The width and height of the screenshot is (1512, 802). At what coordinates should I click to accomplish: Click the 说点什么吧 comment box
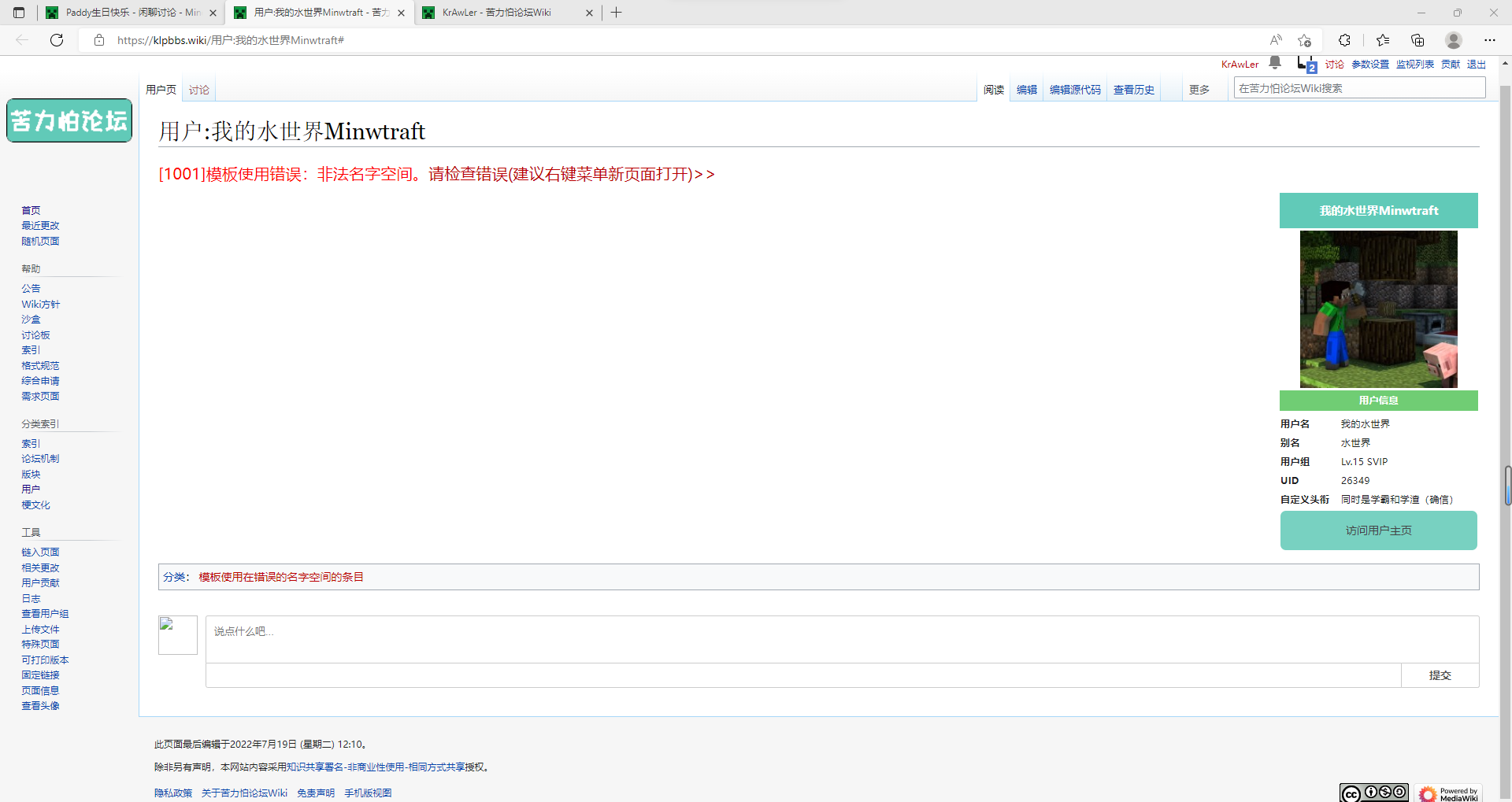point(842,639)
